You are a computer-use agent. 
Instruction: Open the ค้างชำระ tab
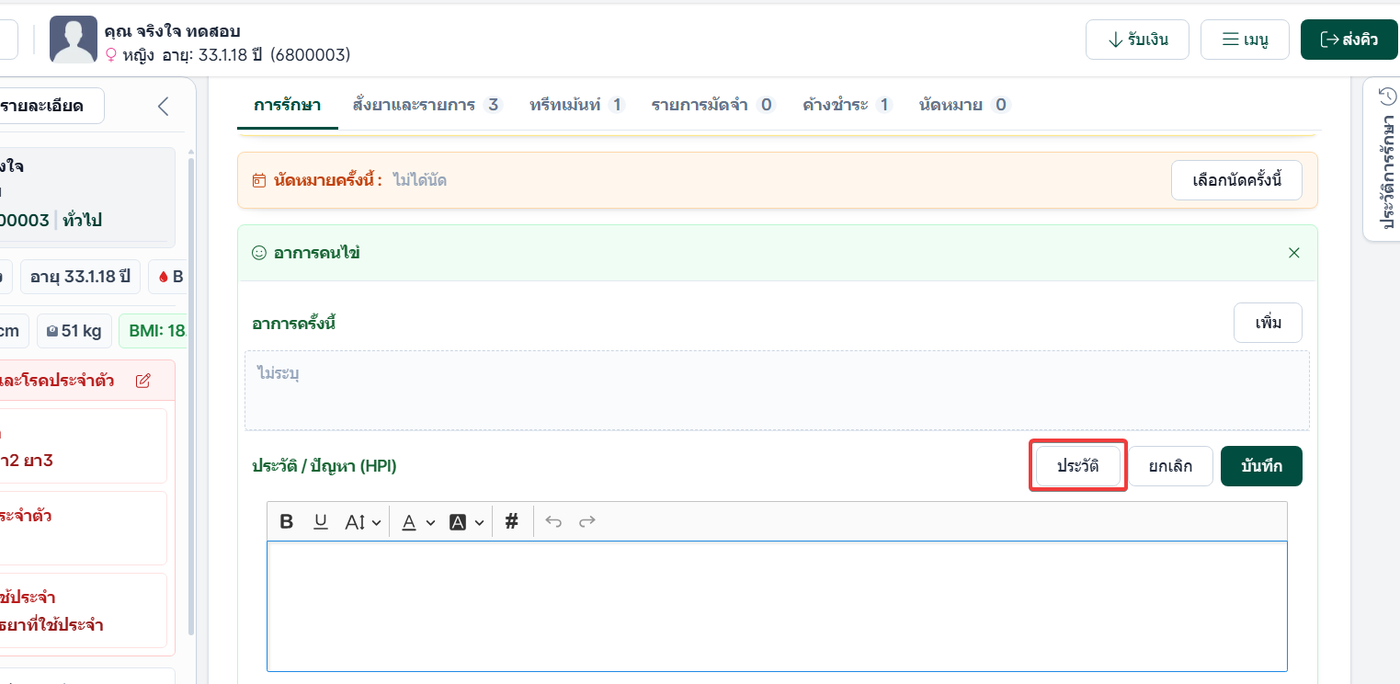pyautogui.click(x=847, y=104)
